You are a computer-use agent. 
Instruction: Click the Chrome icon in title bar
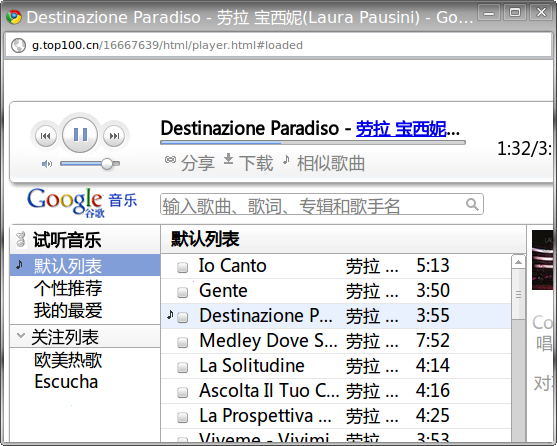(14, 17)
